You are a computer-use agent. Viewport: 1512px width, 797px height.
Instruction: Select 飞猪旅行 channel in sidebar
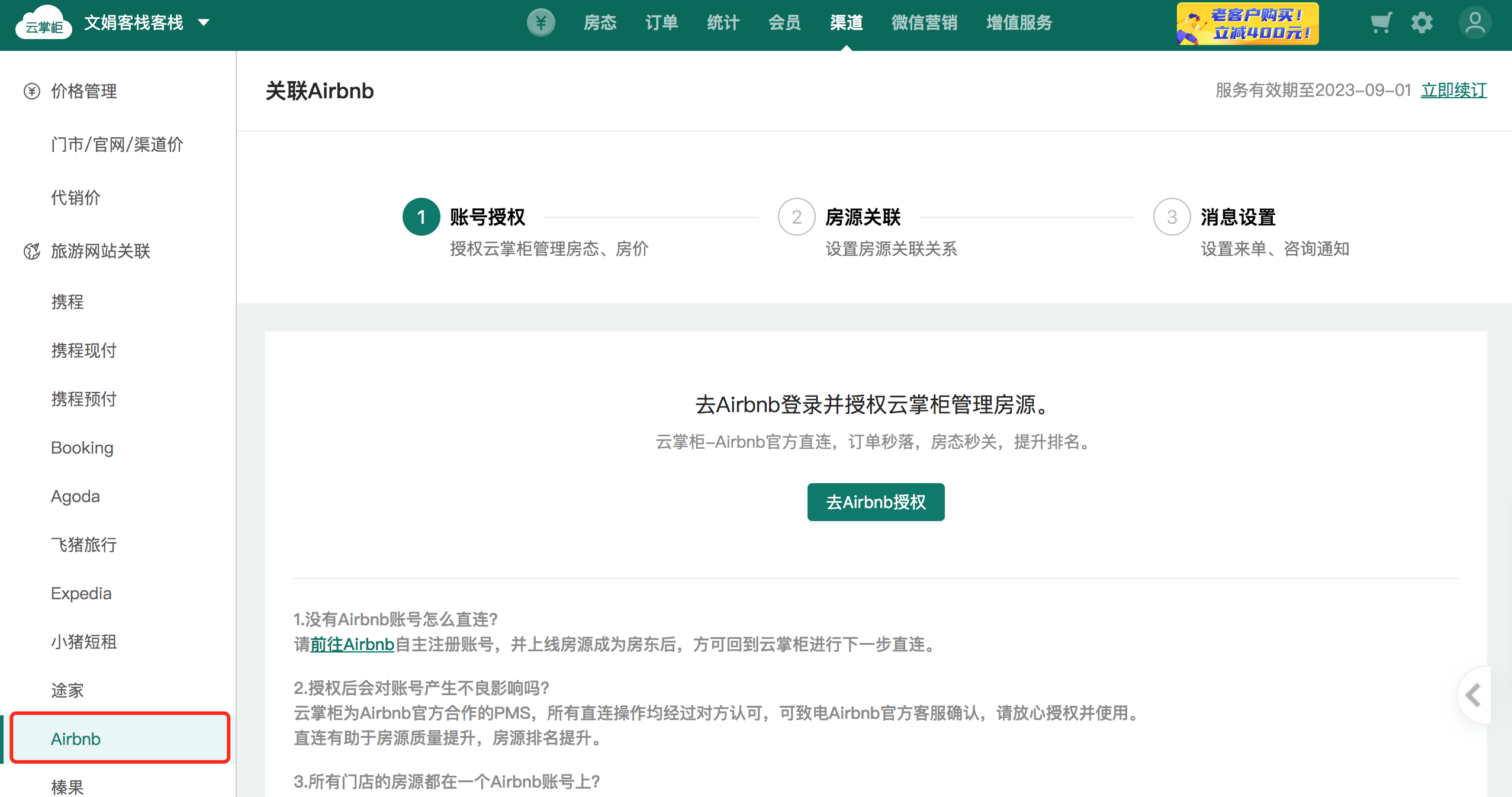pyautogui.click(x=83, y=545)
